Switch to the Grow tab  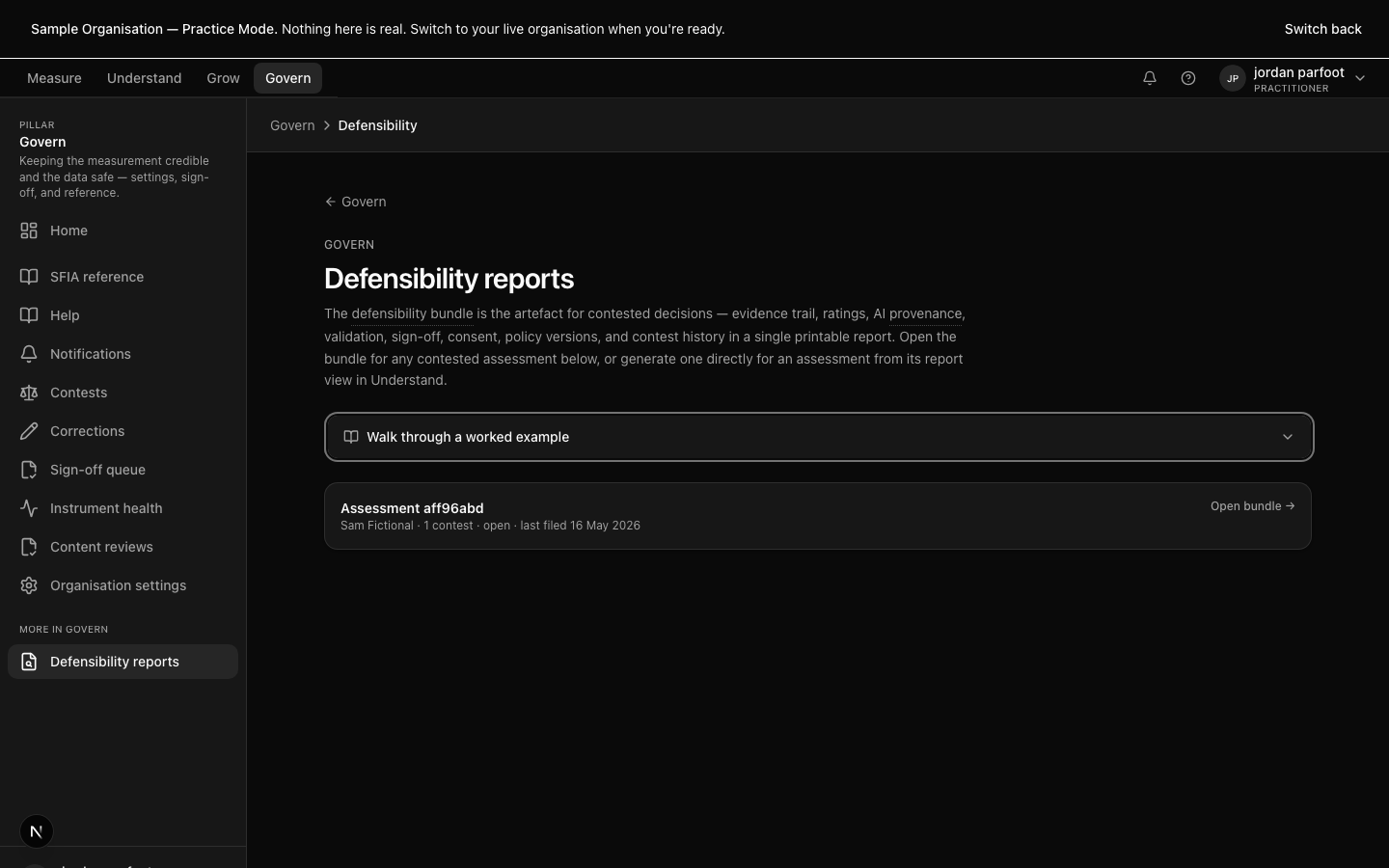click(x=223, y=78)
